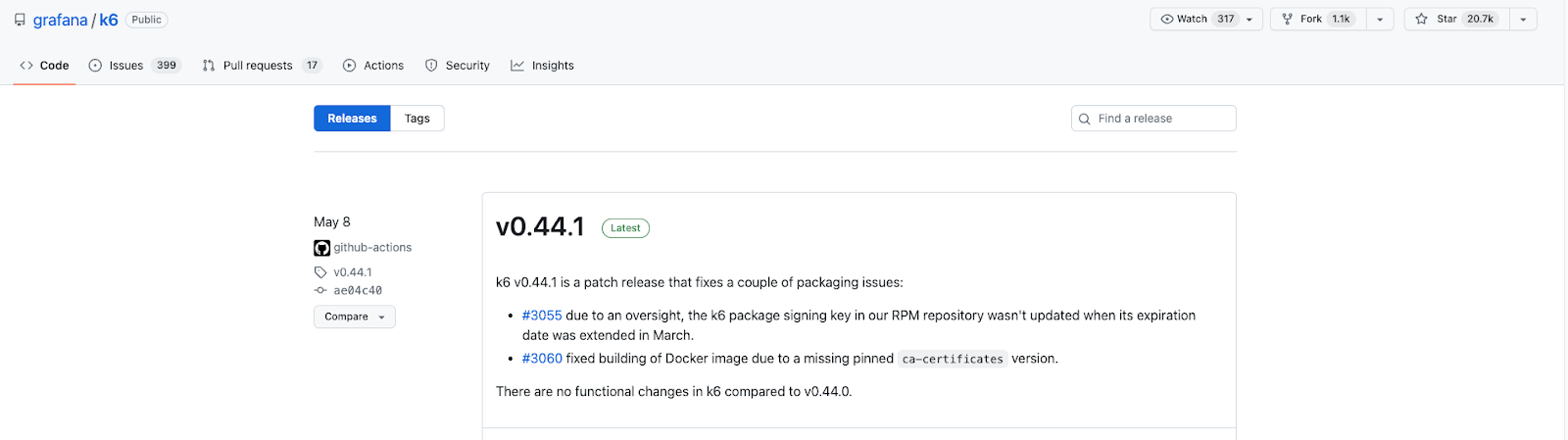1568x440 pixels.
Task: Click the Security shield icon
Action: coord(431,66)
